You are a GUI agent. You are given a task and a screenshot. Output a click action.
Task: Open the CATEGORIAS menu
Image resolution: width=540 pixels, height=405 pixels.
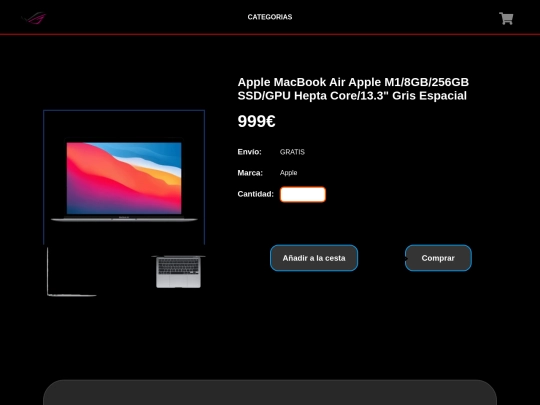[270, 17]
